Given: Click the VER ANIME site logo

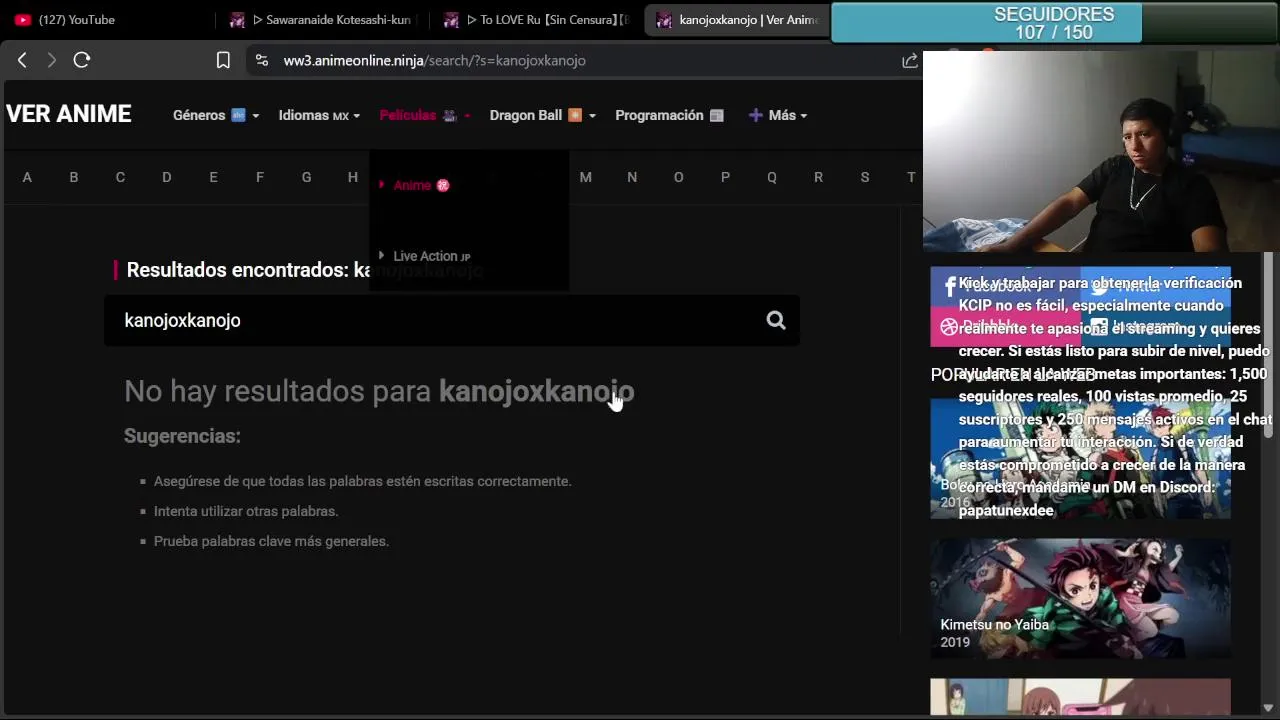Looking at the screenshot, I should click(x=69, y=114).
